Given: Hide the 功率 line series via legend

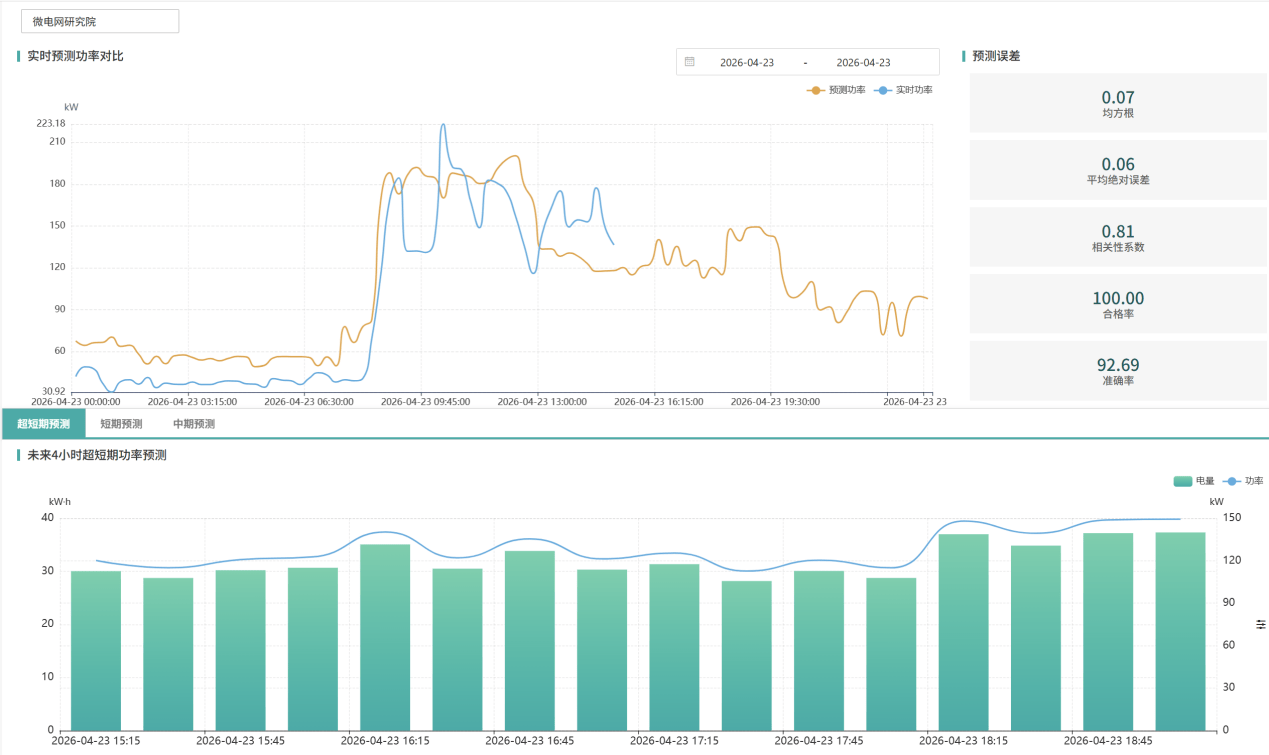Looking at the screenshot, I should pyautogui.click(x=1244, y=481).
